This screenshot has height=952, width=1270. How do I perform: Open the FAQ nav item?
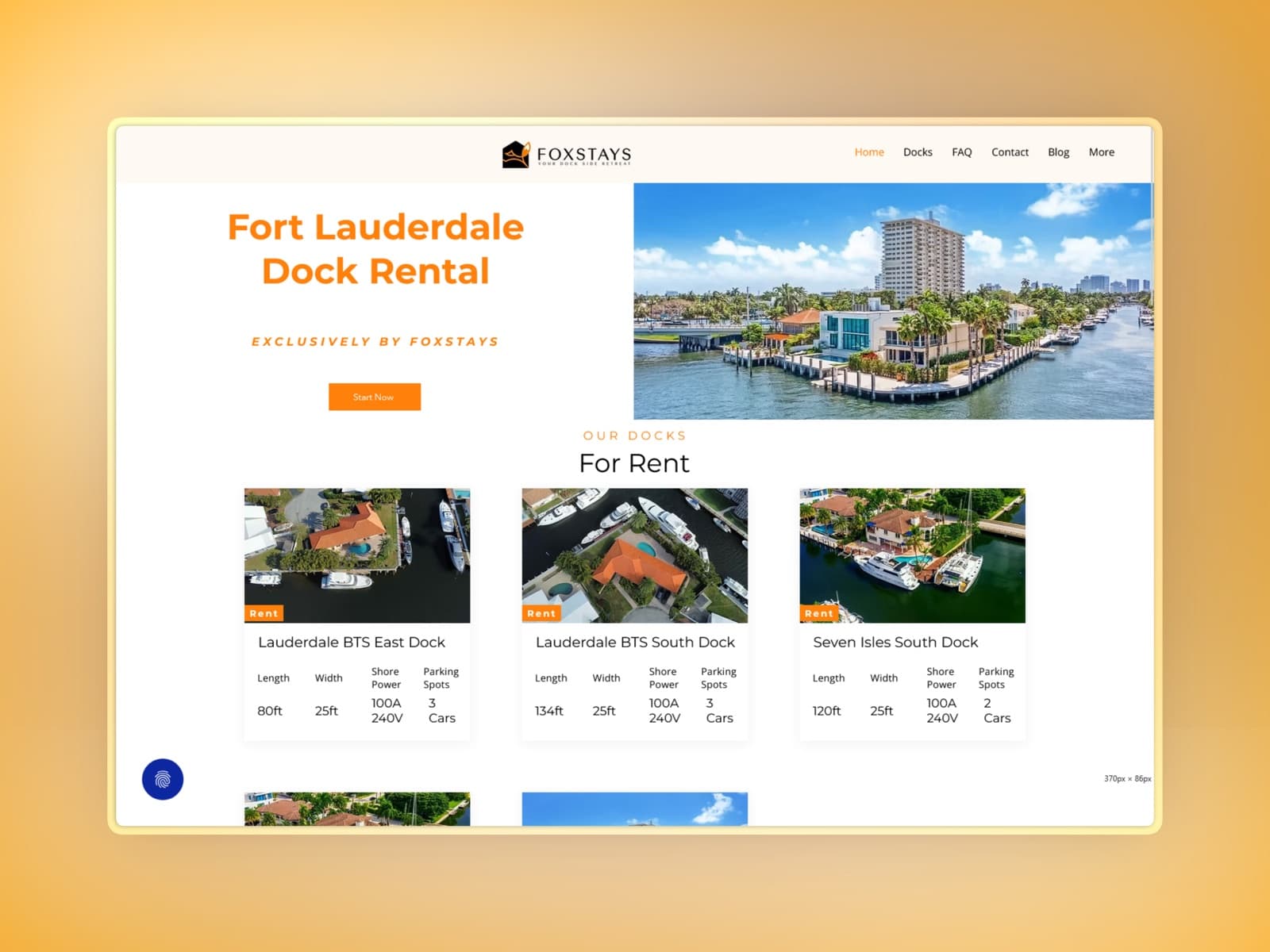(962, 152)
